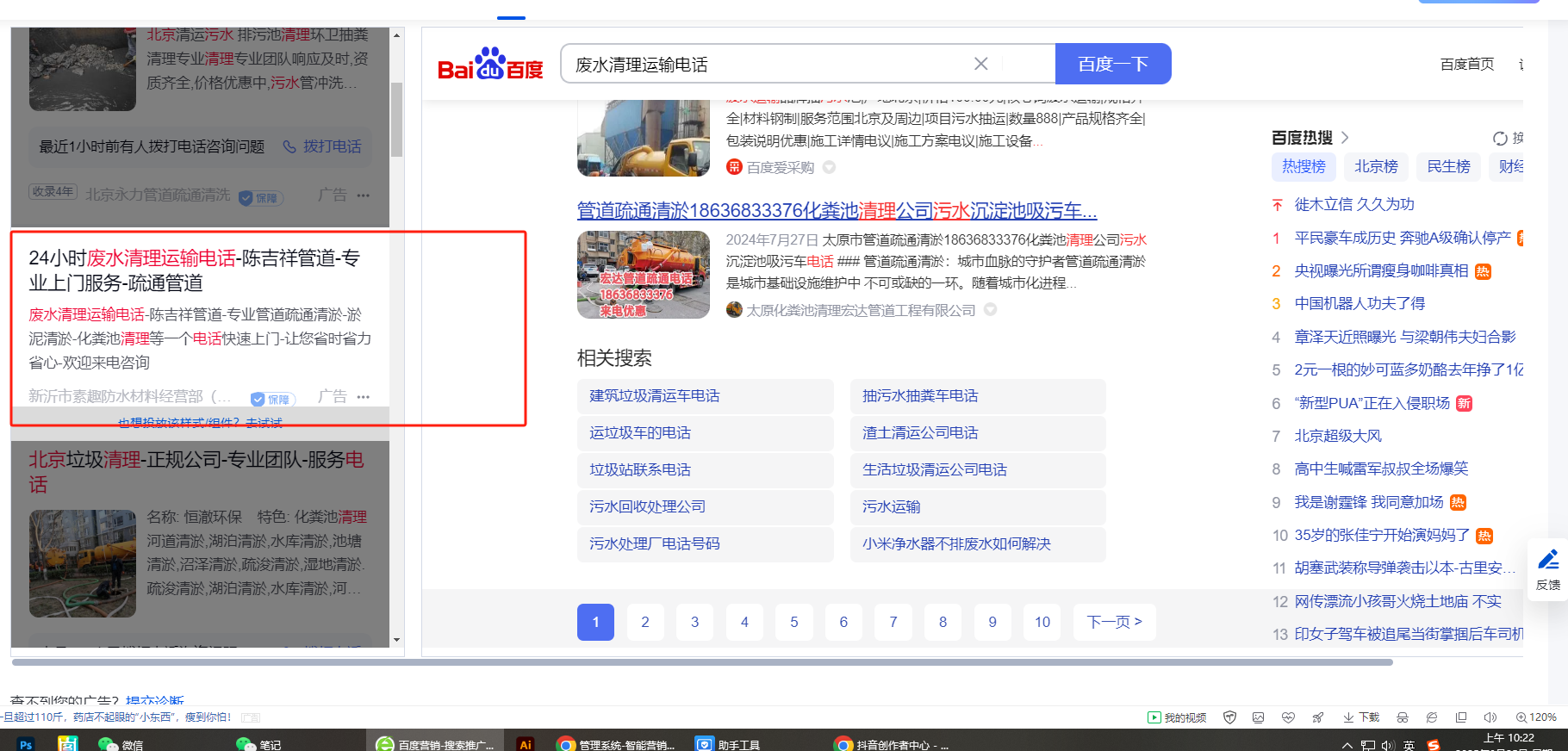Viewport: 1568px width, 751px height.
Task: Click the refresh icon beside 百度热搜
Action: pos(1500,139)
